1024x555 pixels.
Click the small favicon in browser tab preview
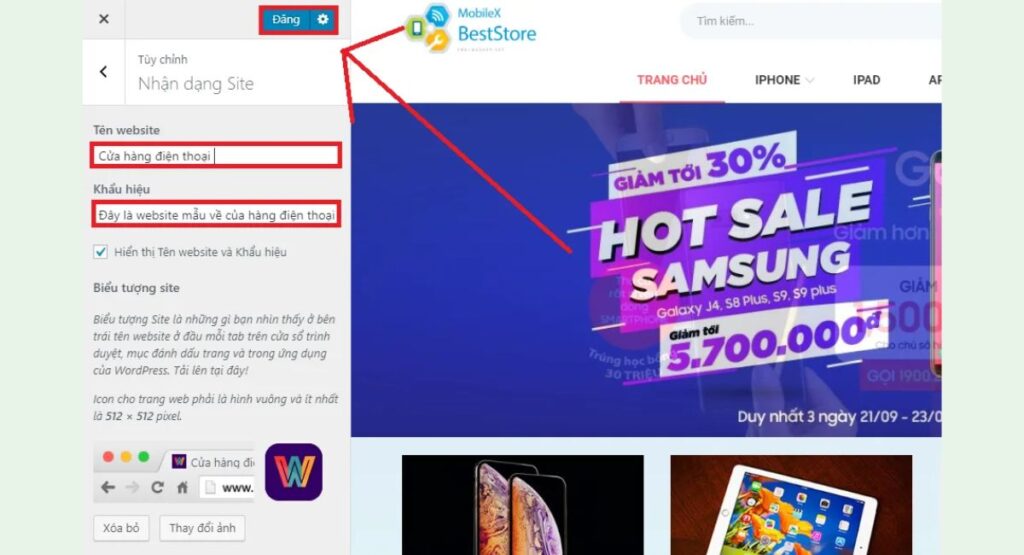pyautogui.click(x=178, y=462)
